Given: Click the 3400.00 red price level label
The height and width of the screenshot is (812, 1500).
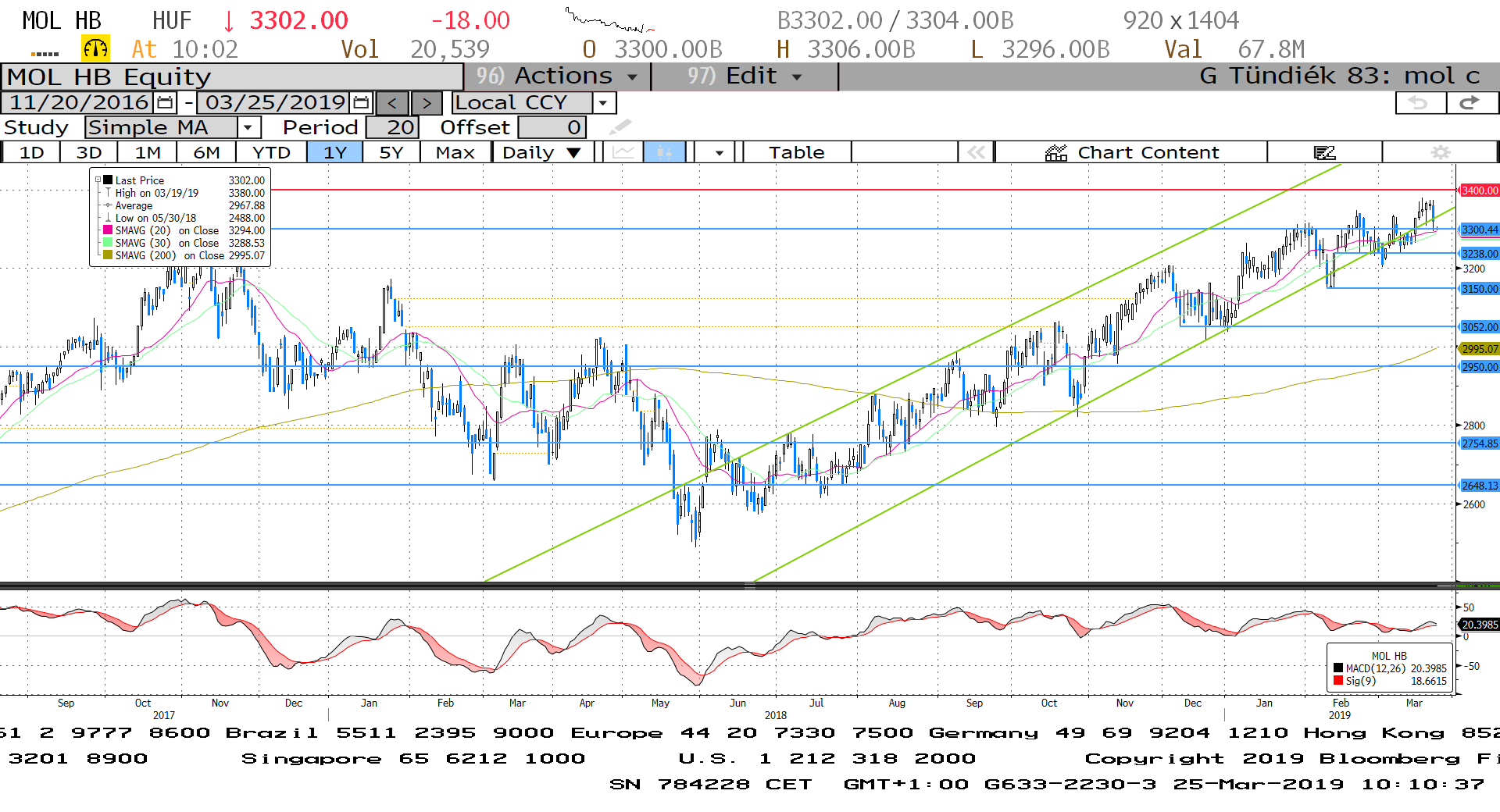Looking at the screenshot, I should pyautogui.click(x=1480, y=191).
